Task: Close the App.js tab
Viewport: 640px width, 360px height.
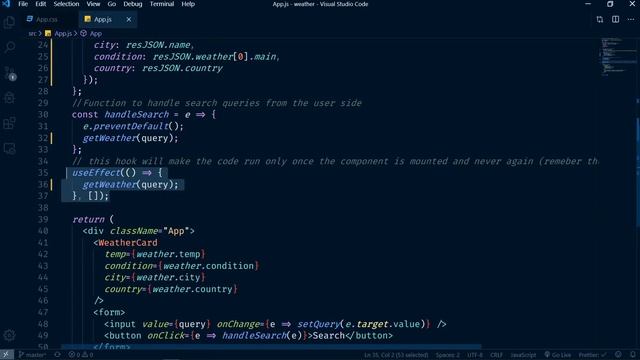Action: click(129, 19)
